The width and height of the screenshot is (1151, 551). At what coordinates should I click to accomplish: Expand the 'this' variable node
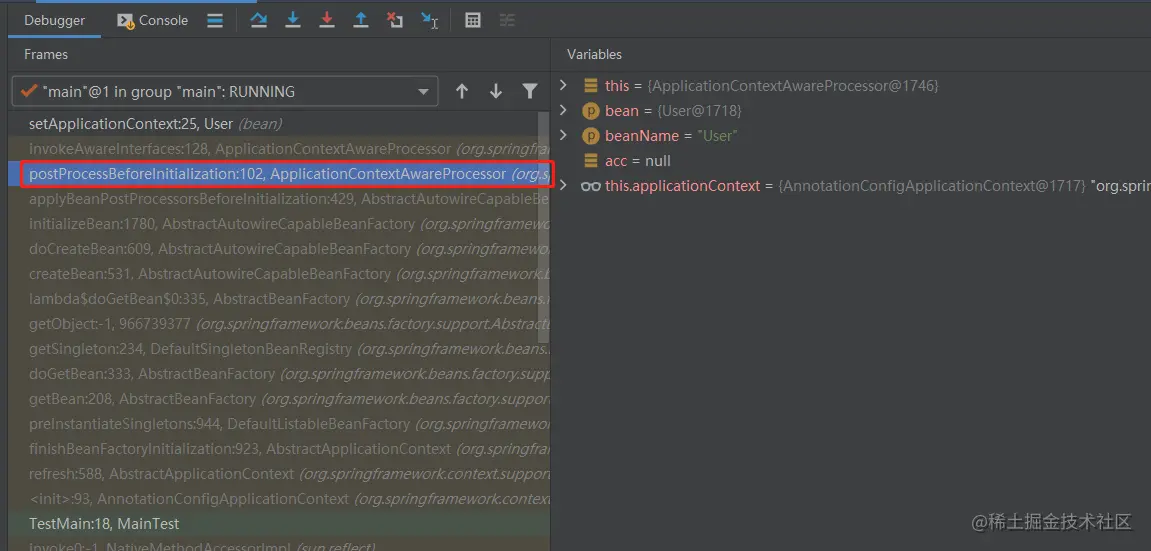point(563,86)
